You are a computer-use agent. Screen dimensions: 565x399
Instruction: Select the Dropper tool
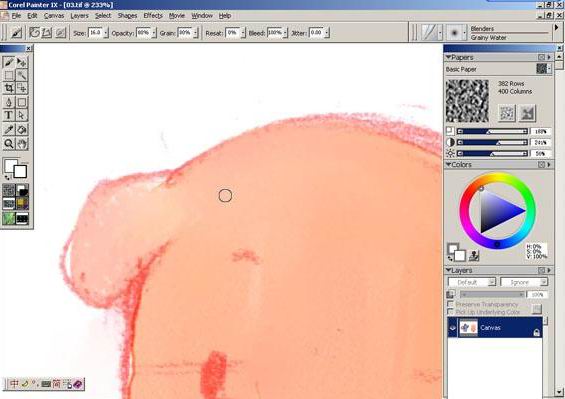9,130
